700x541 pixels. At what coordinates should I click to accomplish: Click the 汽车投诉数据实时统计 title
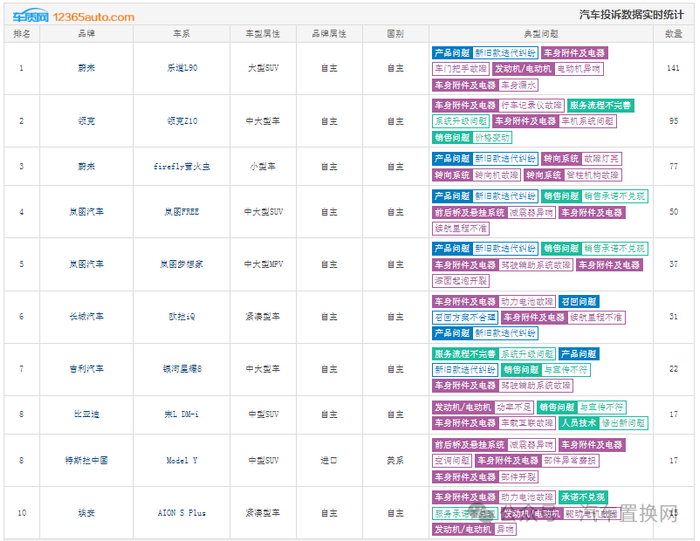click(631, 15)
